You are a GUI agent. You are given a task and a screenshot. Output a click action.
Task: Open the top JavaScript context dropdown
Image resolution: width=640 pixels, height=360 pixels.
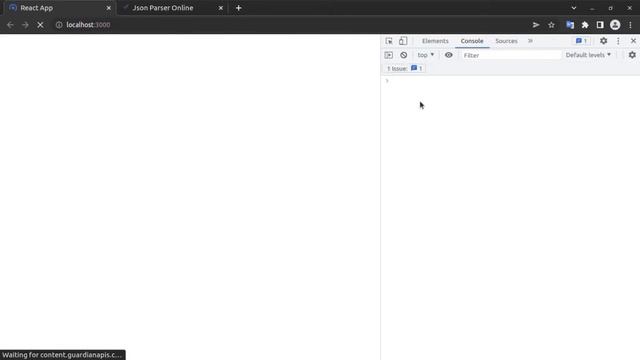(426, 55)
